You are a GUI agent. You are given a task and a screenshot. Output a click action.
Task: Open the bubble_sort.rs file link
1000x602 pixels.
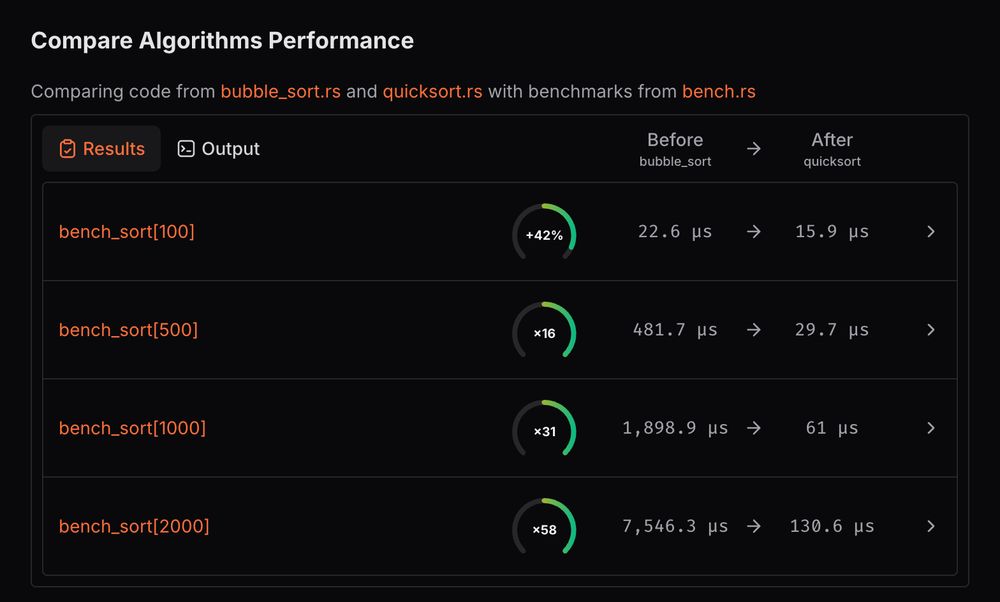click(280, 92)
